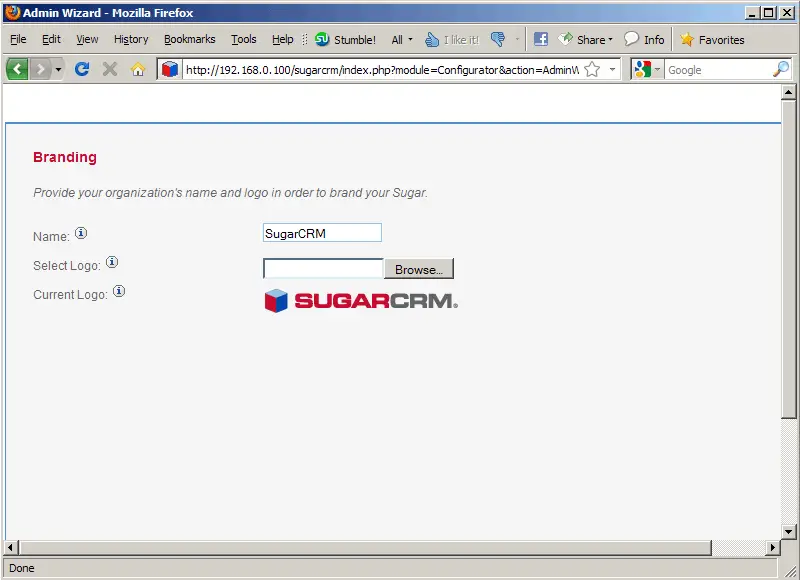The image size is (800, 580).
Task: Click the toolbar drag handle after Help
Action: tap(305, 39)
